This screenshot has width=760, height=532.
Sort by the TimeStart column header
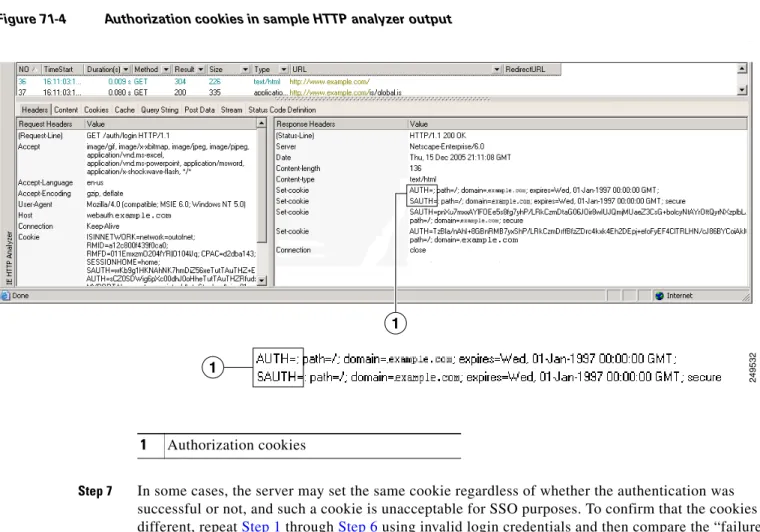coord(62,69)
